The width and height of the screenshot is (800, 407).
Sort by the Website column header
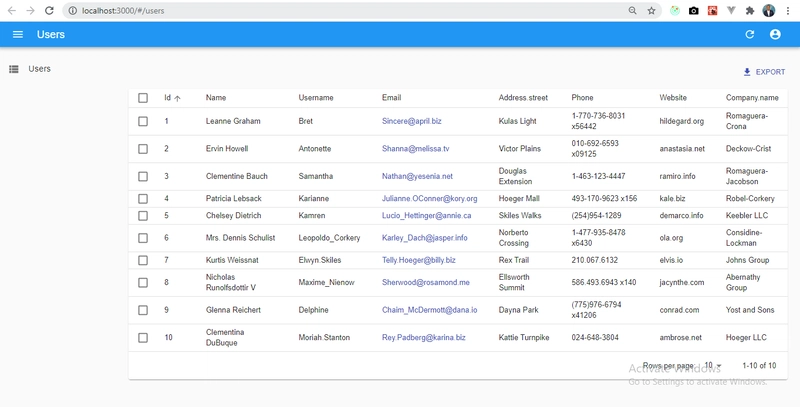tap(673, 97)
